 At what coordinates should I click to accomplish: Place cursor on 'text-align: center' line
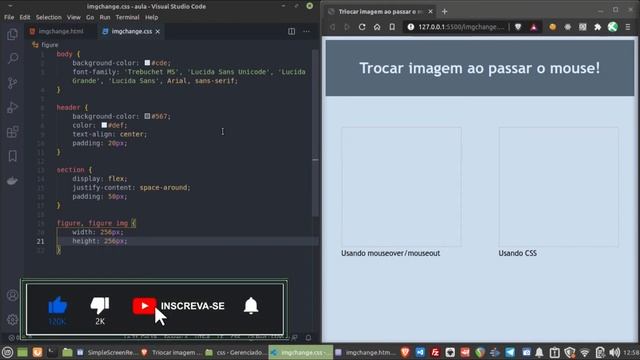[109, 134]
